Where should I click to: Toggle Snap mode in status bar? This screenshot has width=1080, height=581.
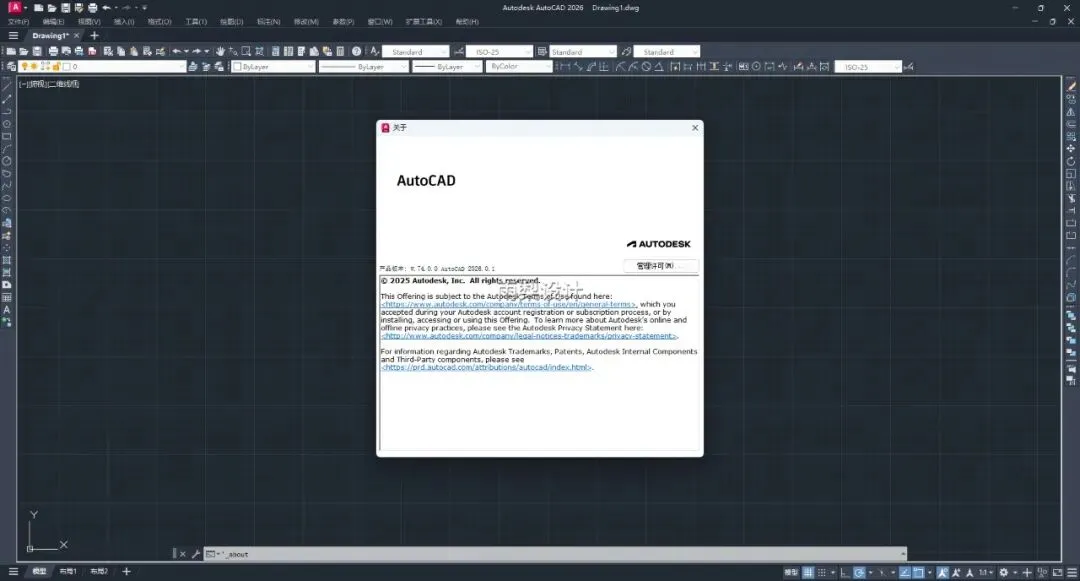point(821,573)
